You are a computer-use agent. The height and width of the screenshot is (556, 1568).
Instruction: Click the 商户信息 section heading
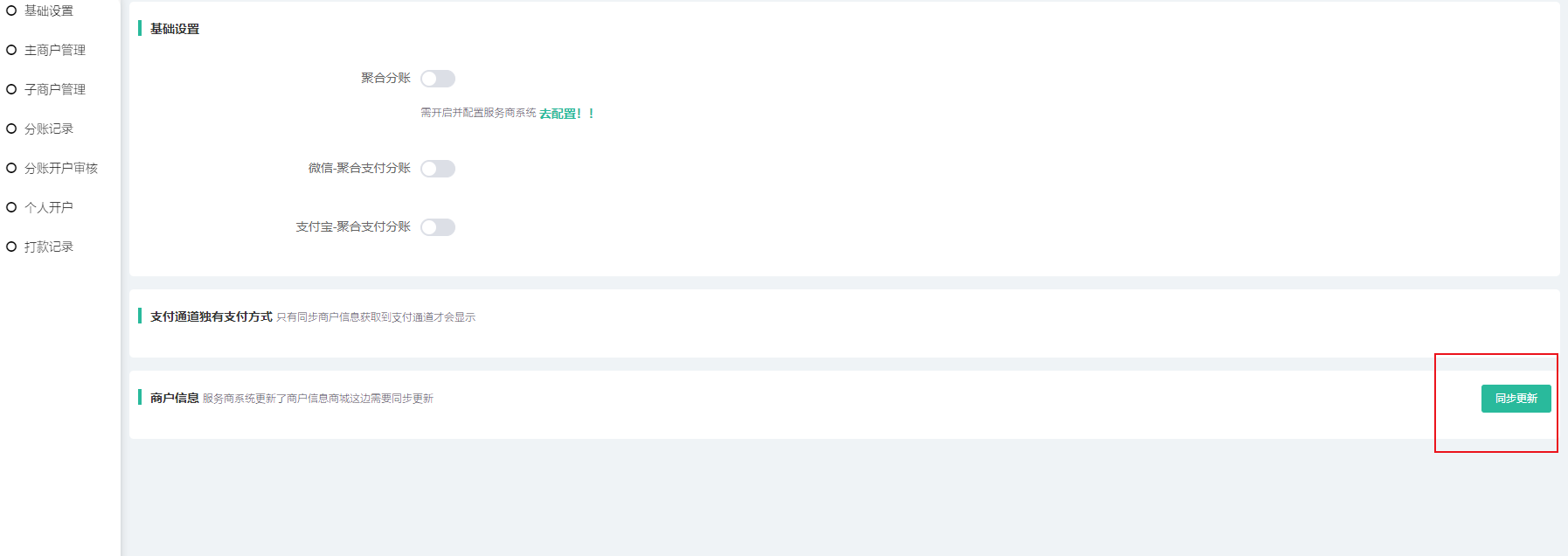175,398
